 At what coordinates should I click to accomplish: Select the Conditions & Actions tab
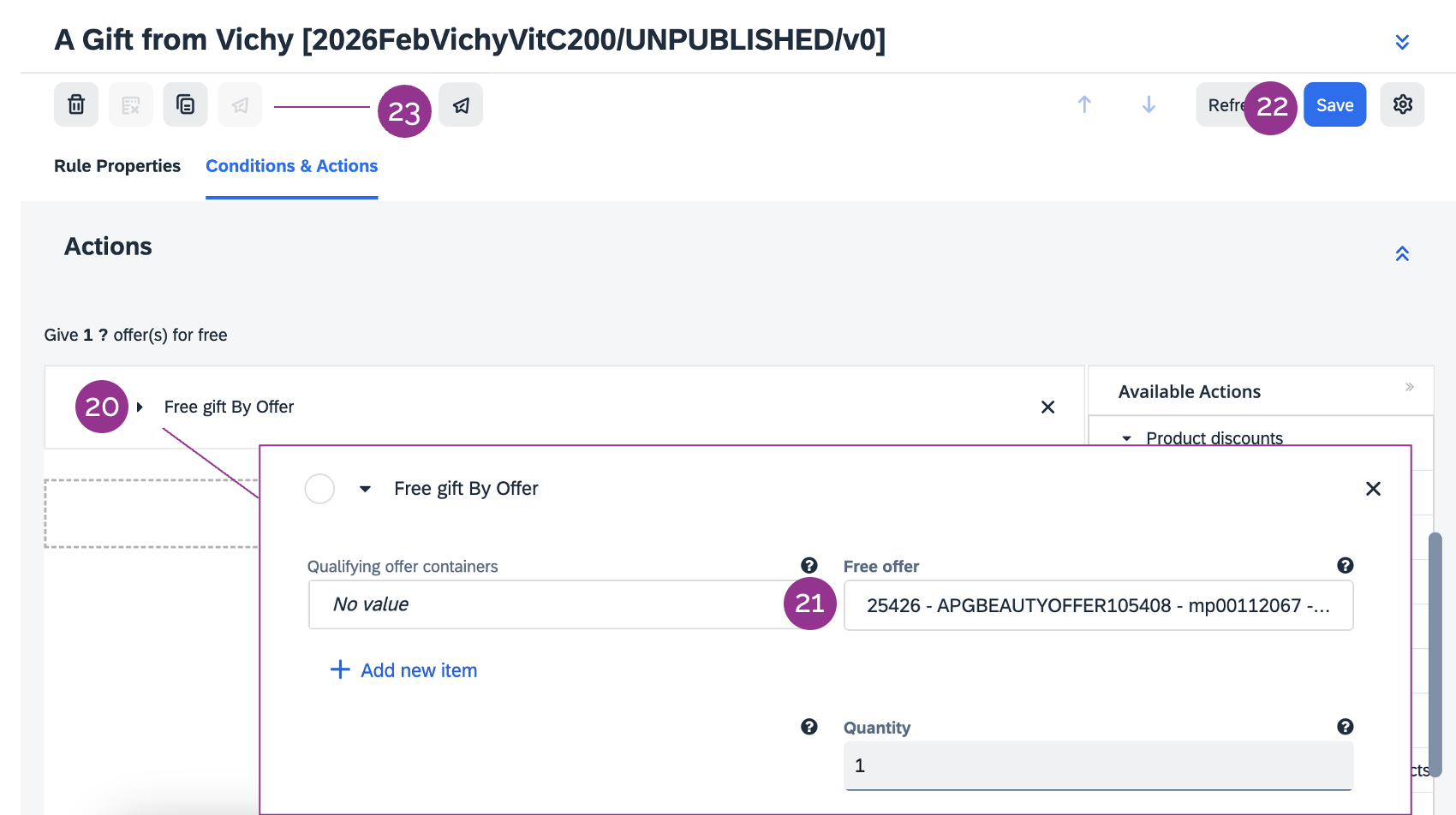[x=291, y=166]
